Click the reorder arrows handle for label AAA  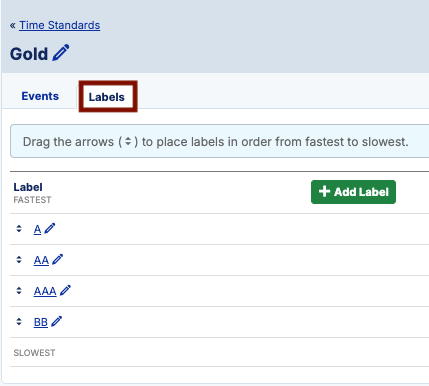[x=19, y=291]
